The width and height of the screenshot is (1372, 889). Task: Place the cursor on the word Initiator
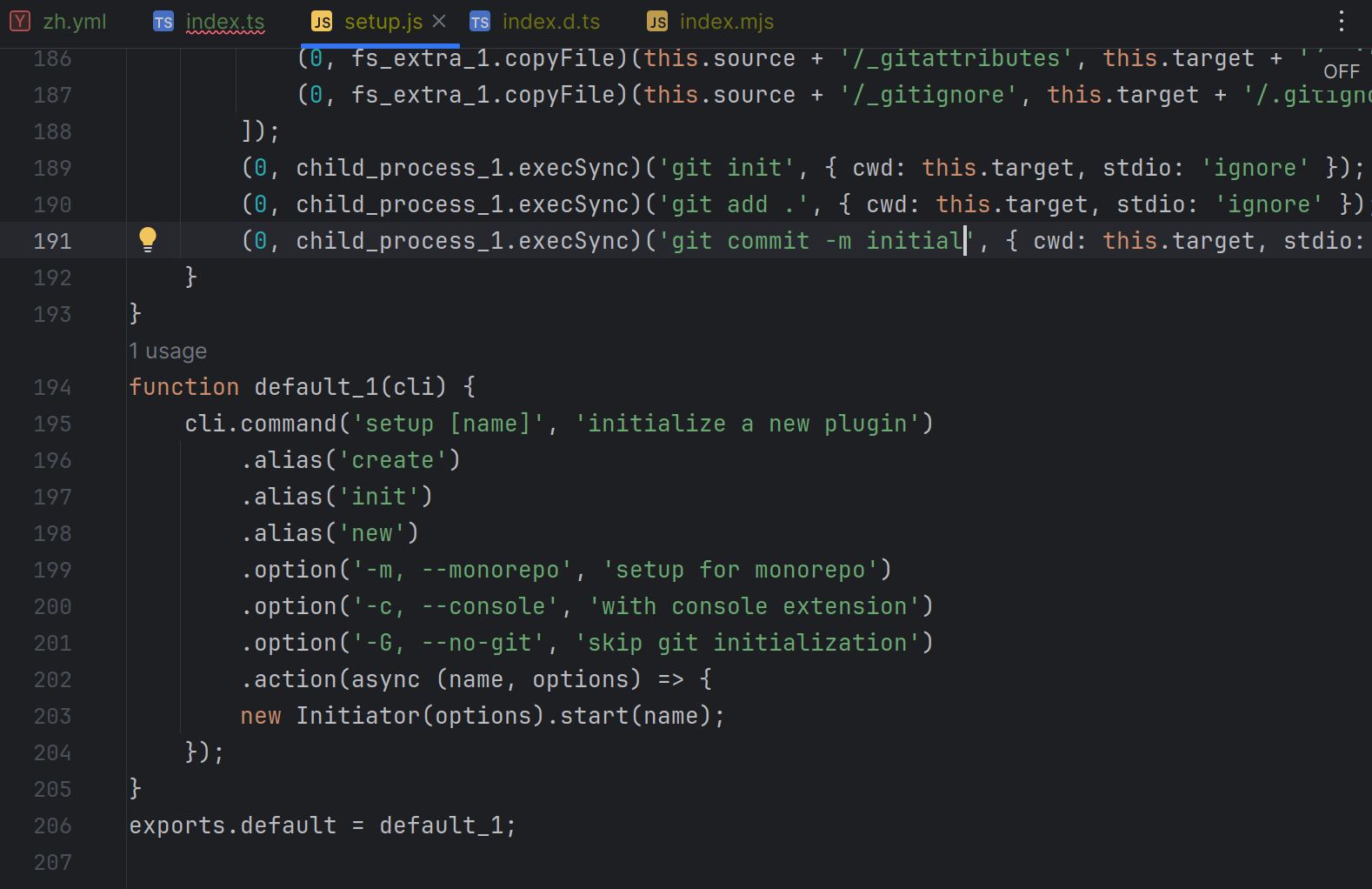click(358, 715)
